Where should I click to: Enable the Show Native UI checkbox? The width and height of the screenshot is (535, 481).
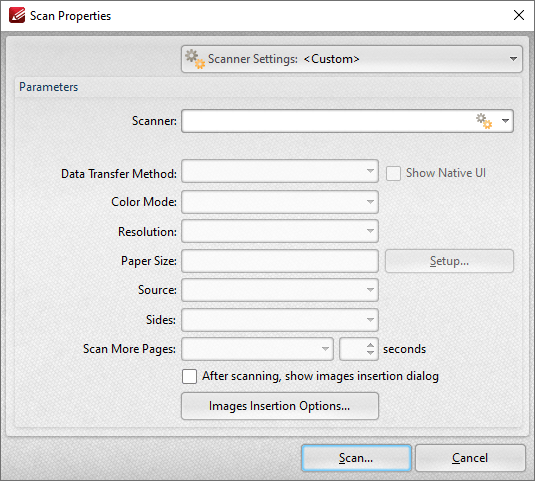coord(393,173)
